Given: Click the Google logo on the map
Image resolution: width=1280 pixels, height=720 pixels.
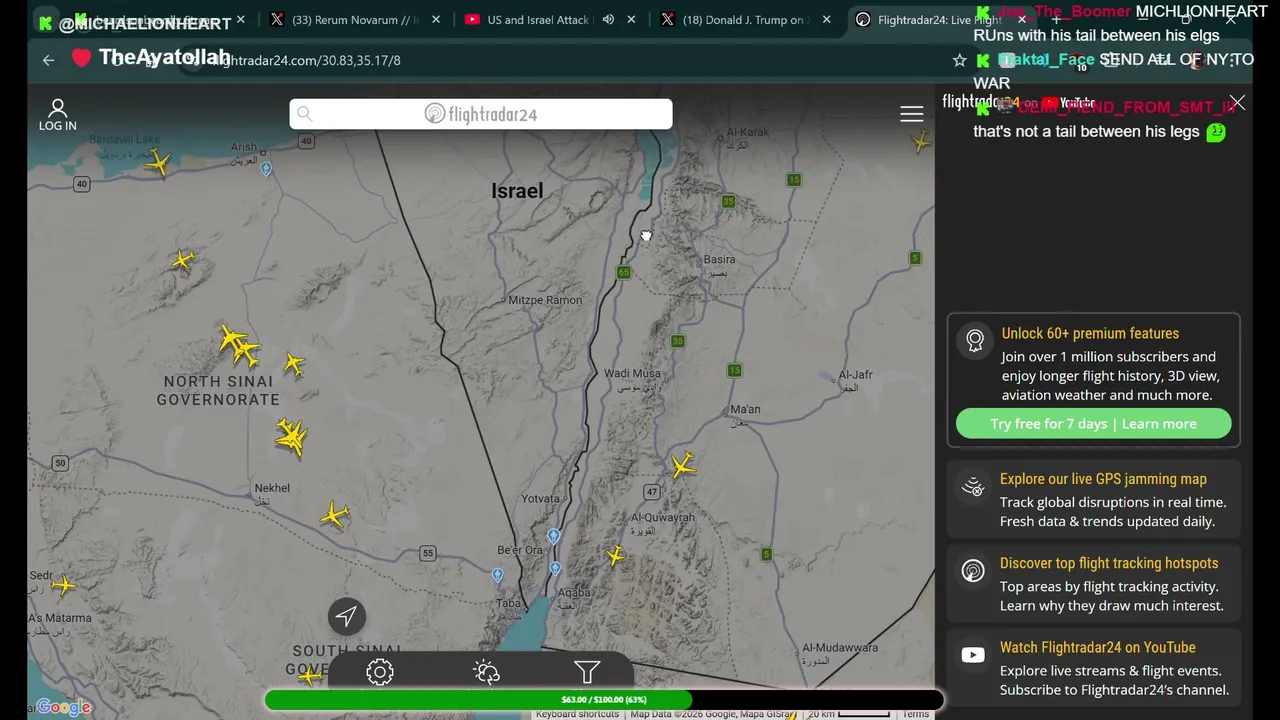Looking at the screenshot, I should 63,708.
